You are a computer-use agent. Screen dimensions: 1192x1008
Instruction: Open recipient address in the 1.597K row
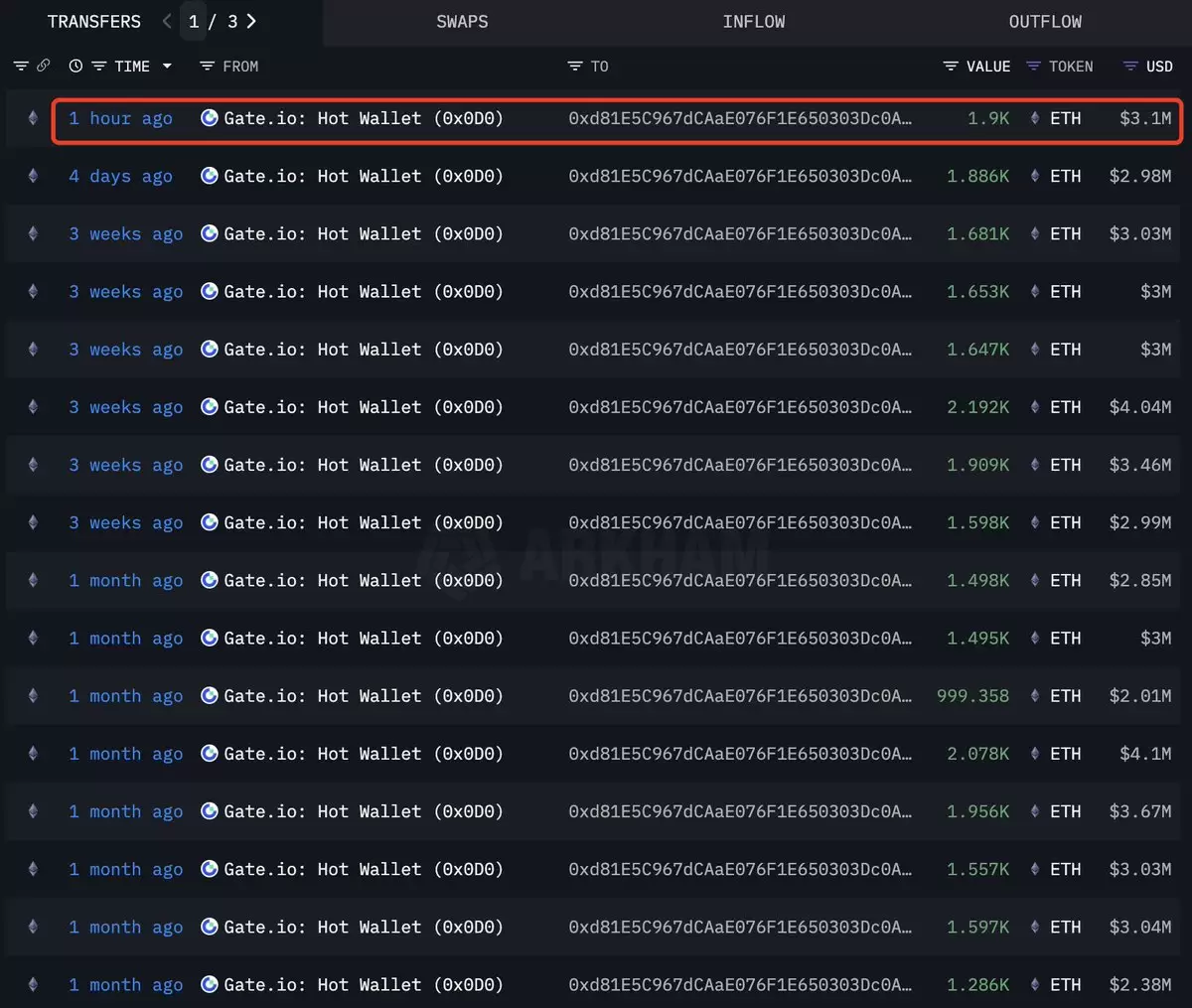coord(740,927)
